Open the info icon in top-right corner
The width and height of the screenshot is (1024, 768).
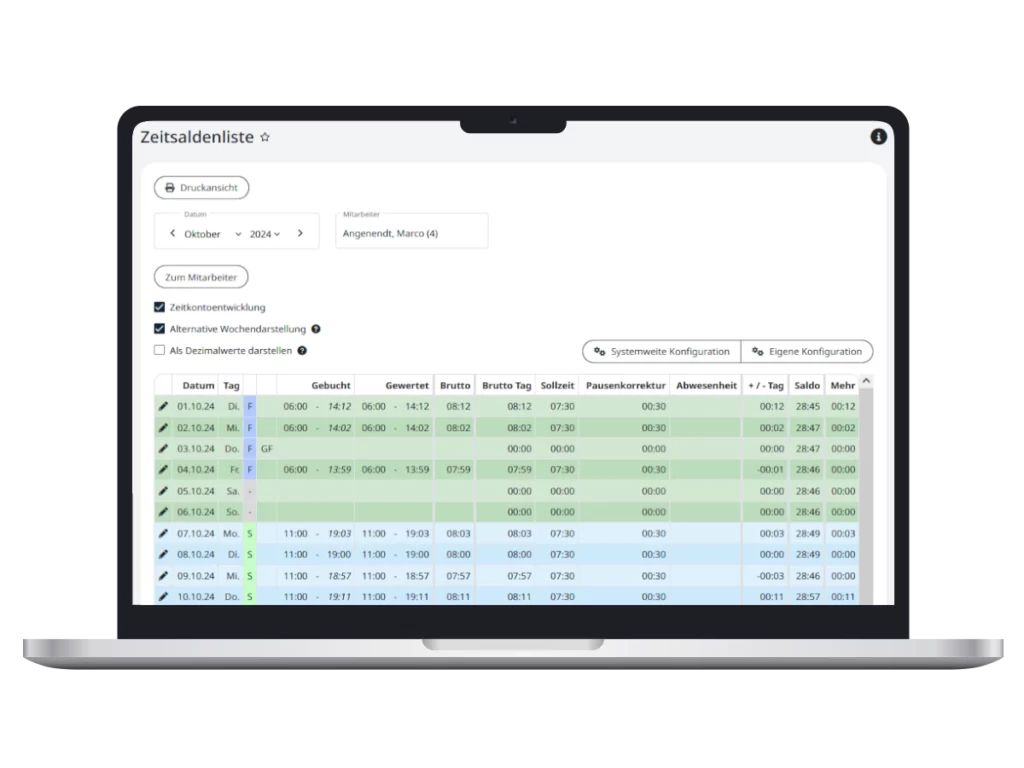[x=878, y=137]
